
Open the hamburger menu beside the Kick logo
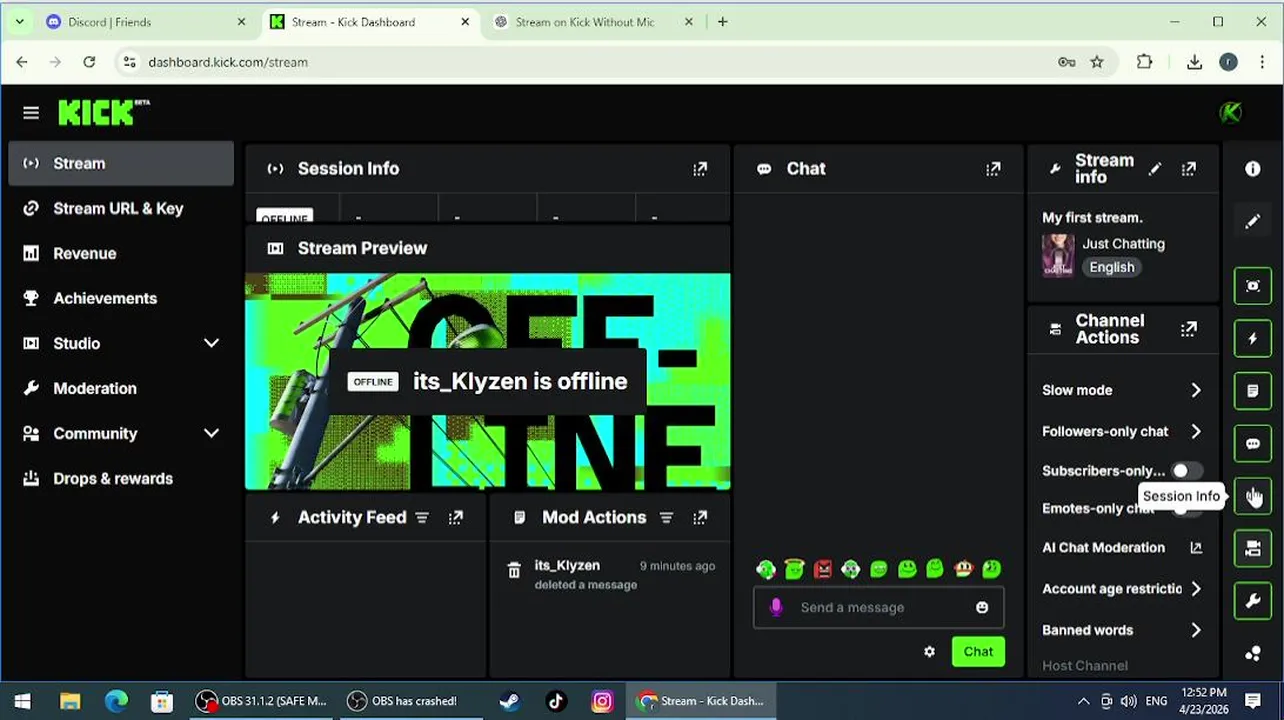pyautogui.click(x=31, y=113)
